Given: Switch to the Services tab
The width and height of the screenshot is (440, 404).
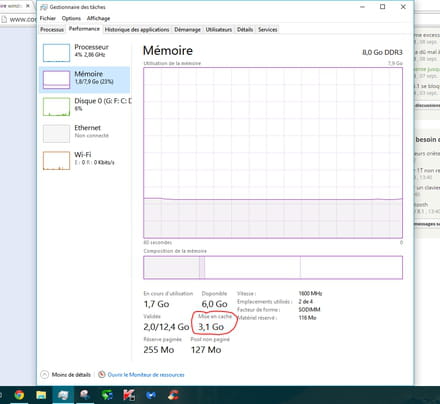Looking at the screenshot, I should (268, 30).
